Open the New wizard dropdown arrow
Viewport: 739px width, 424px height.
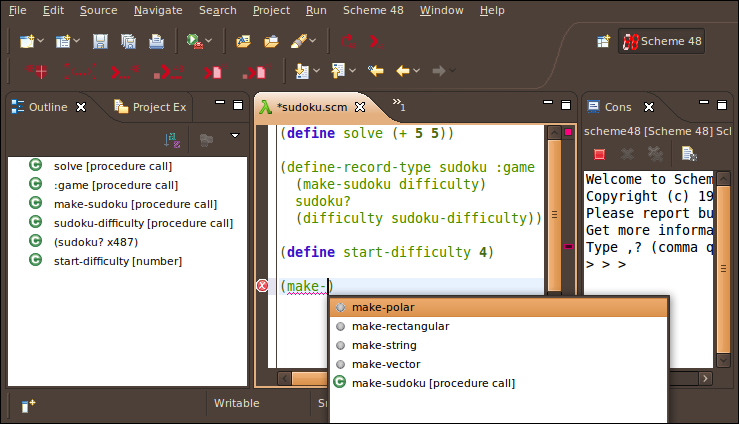[41, 41]
